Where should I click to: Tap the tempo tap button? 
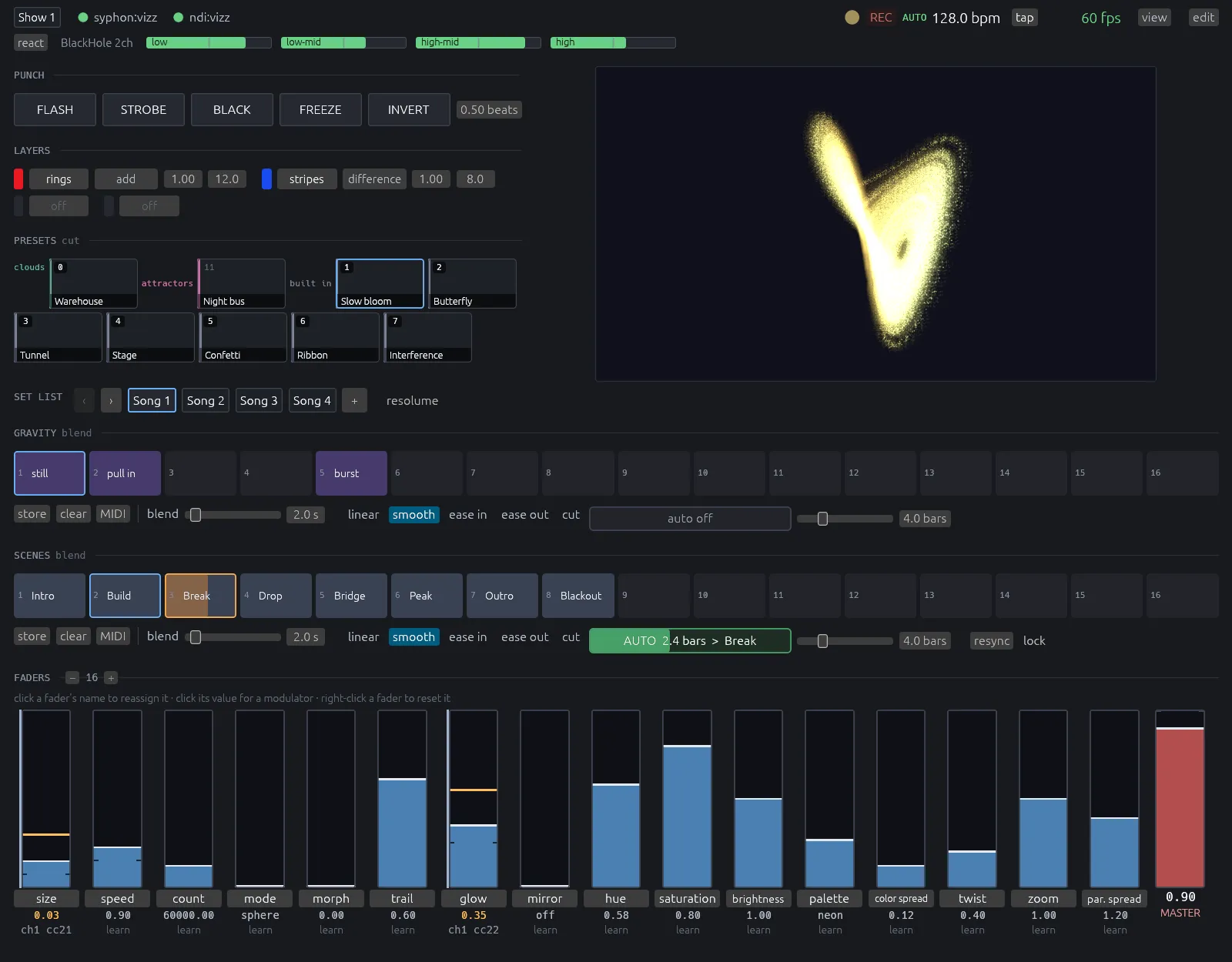[x=1024, y=17]
